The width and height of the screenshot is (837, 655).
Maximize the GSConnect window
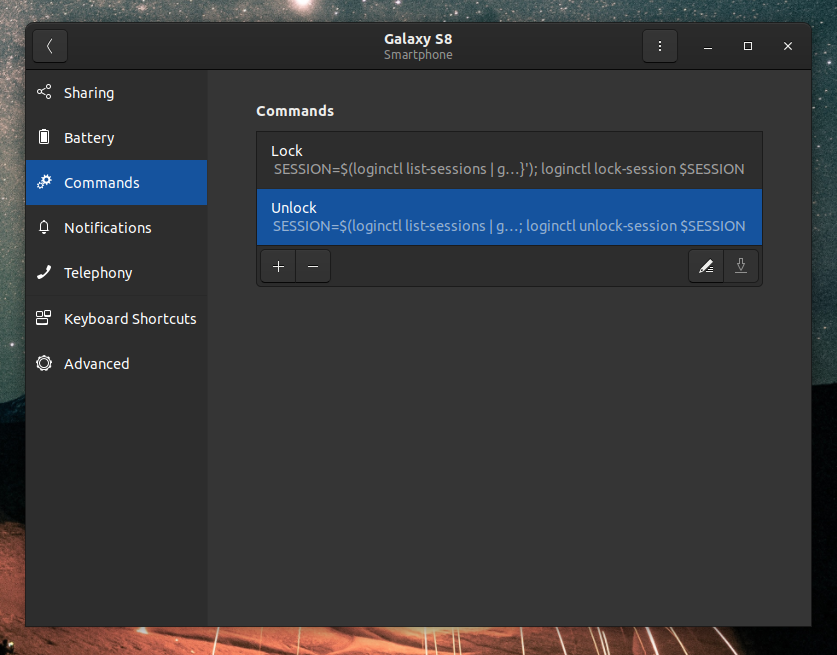click(748, 46)
